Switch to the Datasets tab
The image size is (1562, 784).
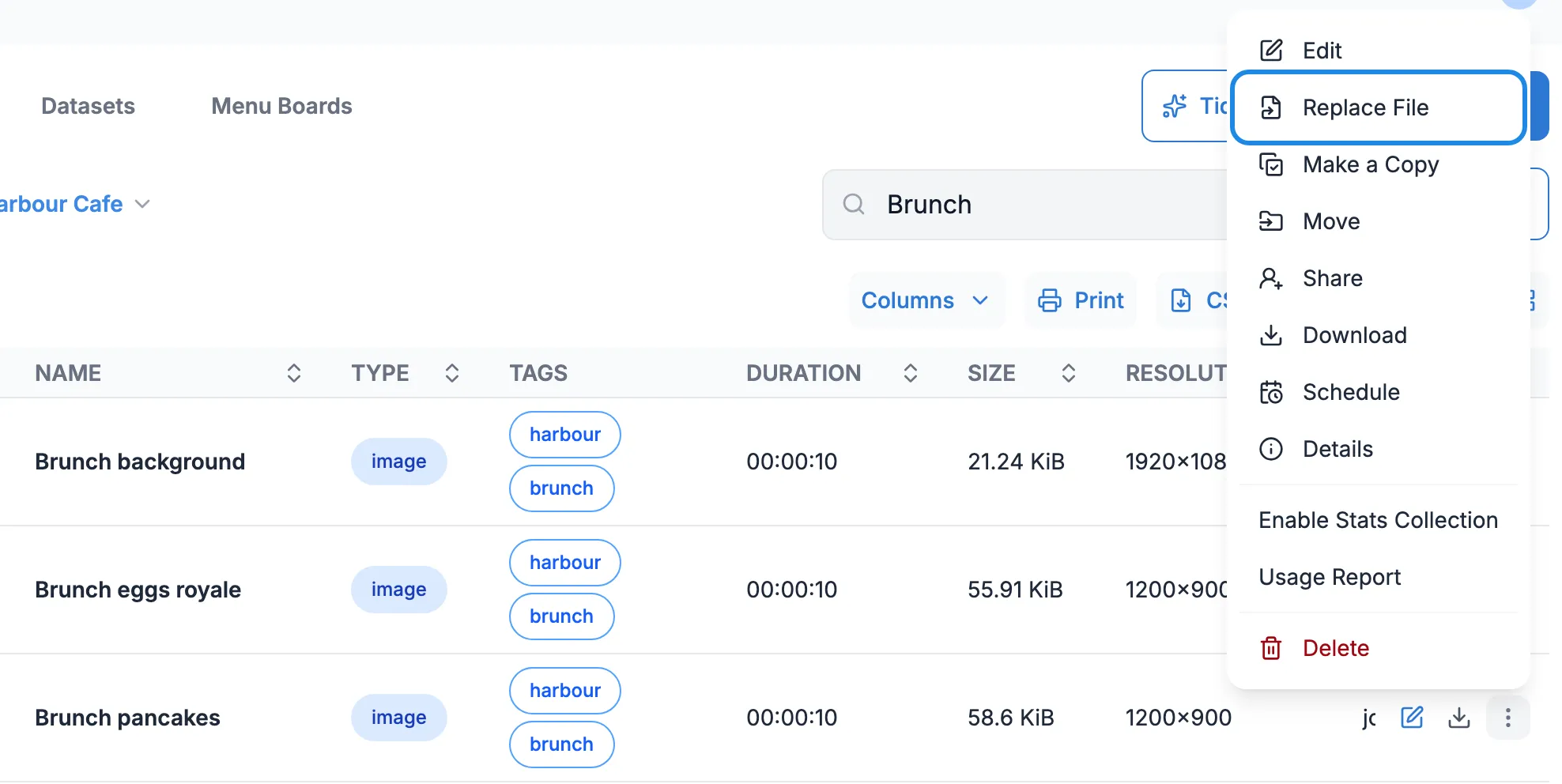[88, 106]
